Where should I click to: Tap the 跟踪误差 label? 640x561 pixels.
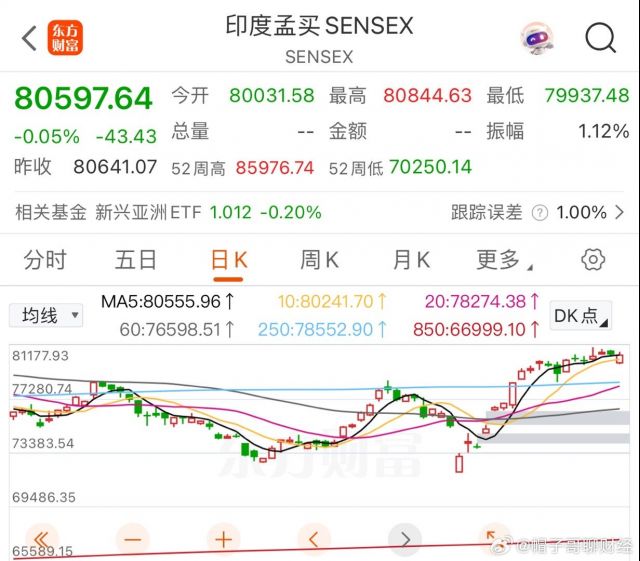(487, 213)
